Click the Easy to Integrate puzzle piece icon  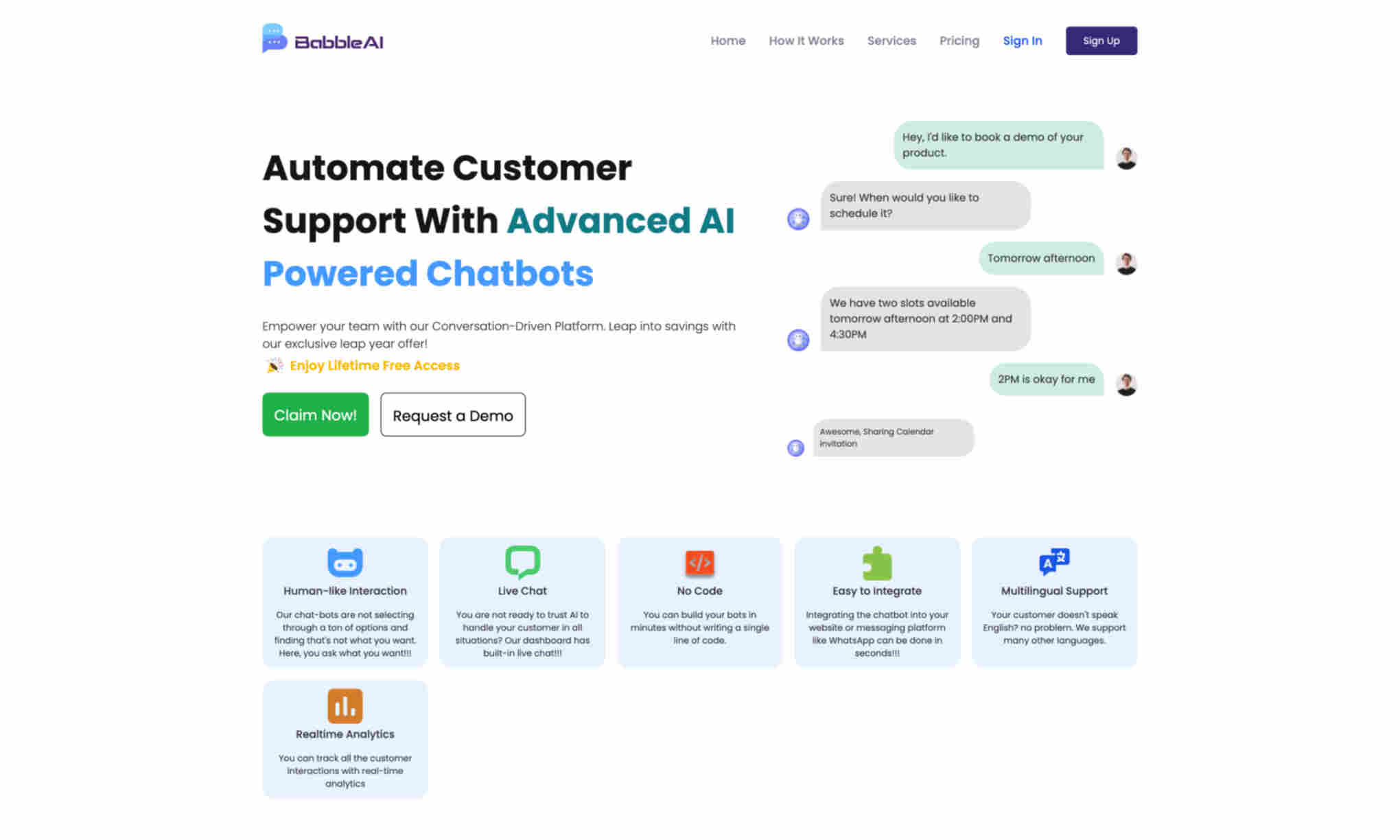[x=877, y=562]
